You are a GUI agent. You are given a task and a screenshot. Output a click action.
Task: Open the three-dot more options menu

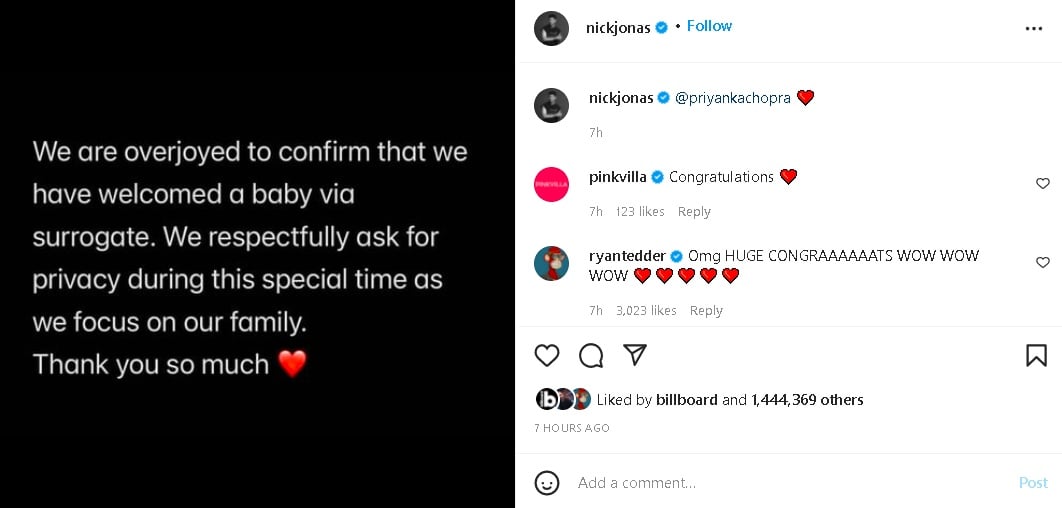[x=1034, y=28]
